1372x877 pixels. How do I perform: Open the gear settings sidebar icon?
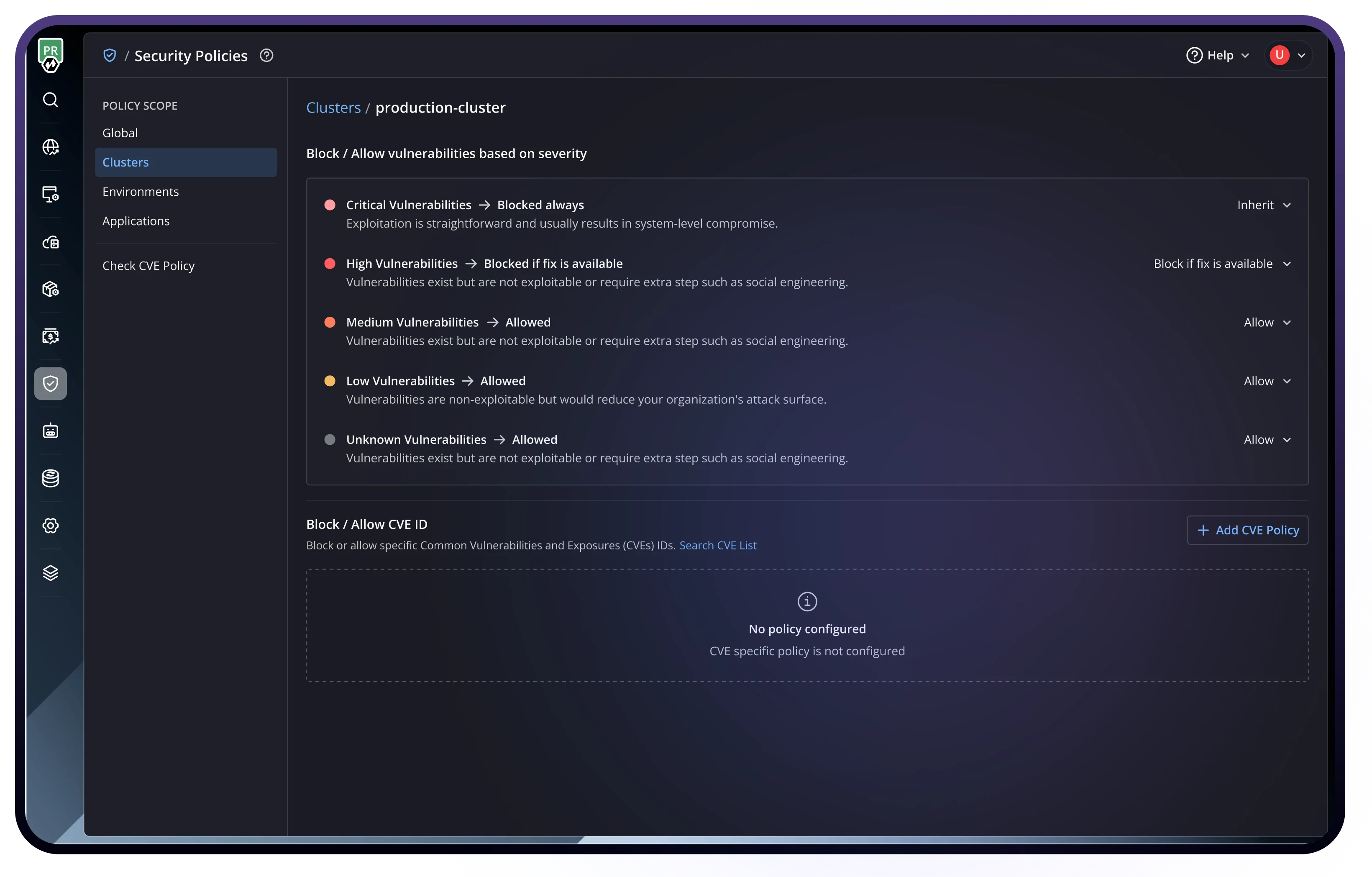pos(50,526)
